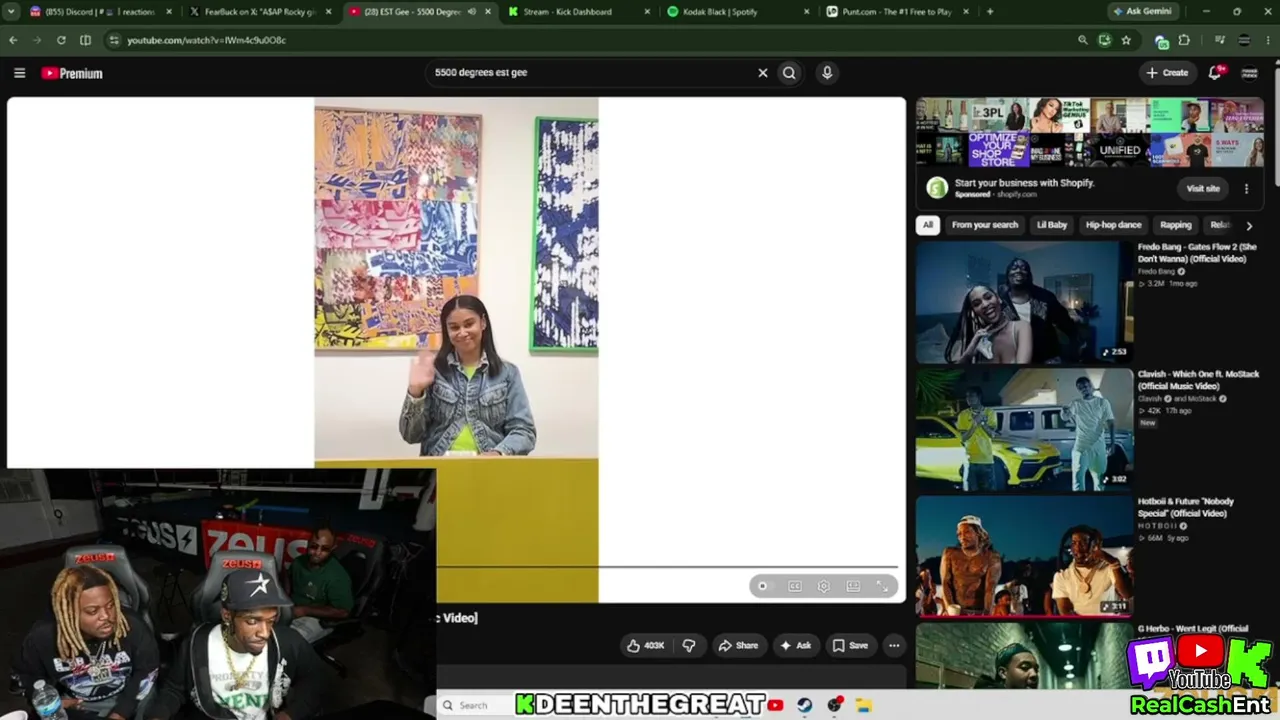Select the Lil Baby filter chip
This screenshot has width=1280, height=720.
tap(1052, 225)
